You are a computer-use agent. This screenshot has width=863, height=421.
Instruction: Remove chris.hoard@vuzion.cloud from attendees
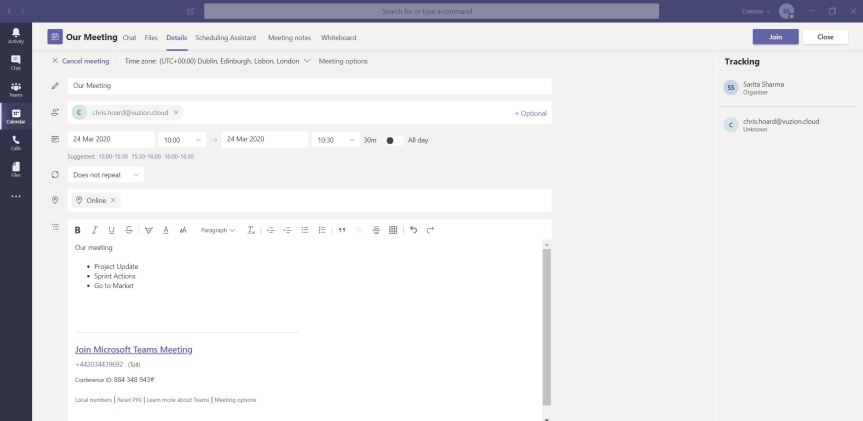tap(176, 113)
